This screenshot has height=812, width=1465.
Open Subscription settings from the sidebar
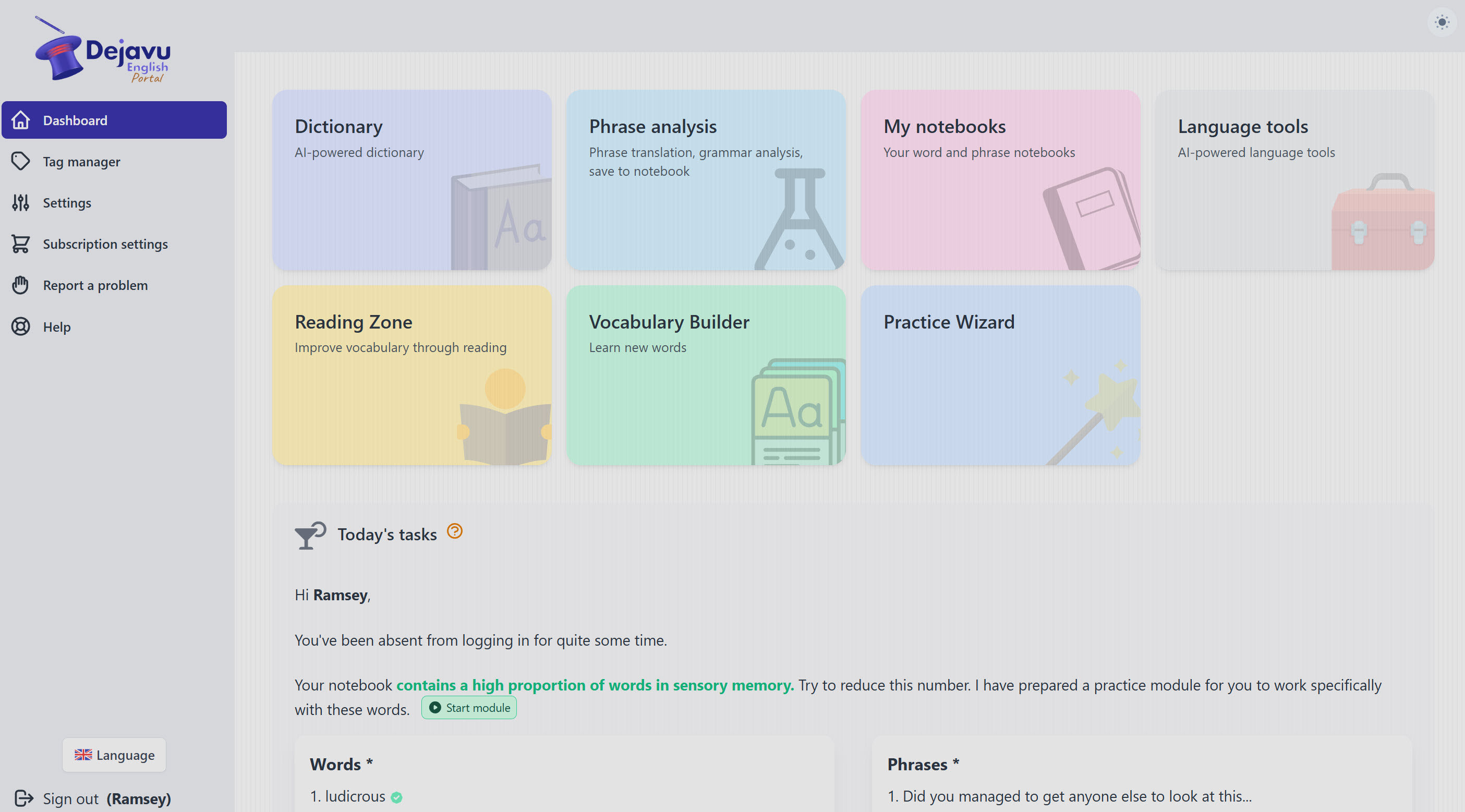[105, 244]
